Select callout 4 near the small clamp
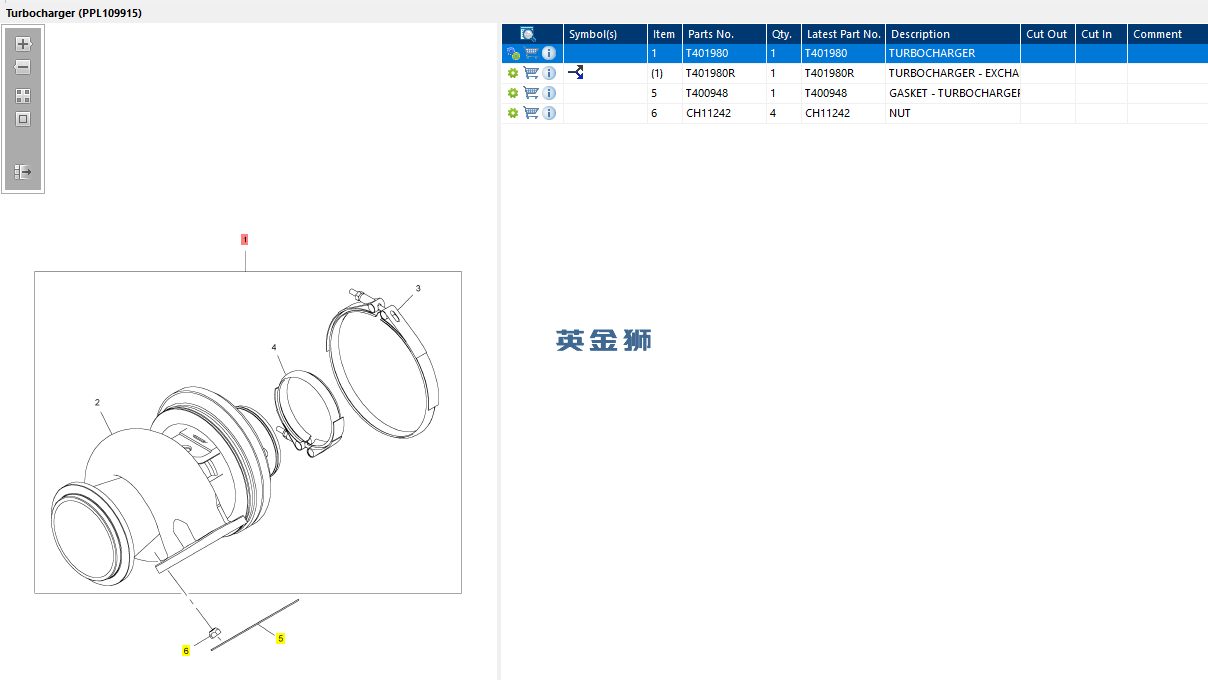The width and height of the screenshot is (1208, 680). pos(274,348)
